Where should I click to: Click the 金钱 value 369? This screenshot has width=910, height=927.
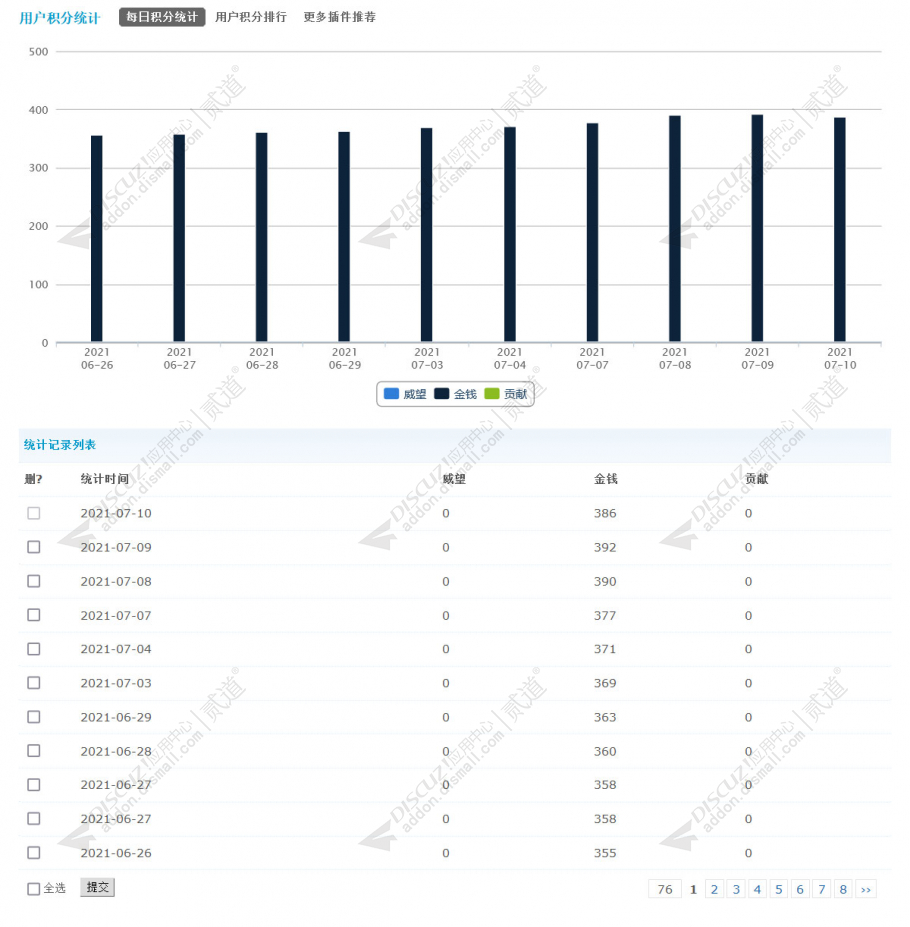pyautogui.click(x=605, y=683)
